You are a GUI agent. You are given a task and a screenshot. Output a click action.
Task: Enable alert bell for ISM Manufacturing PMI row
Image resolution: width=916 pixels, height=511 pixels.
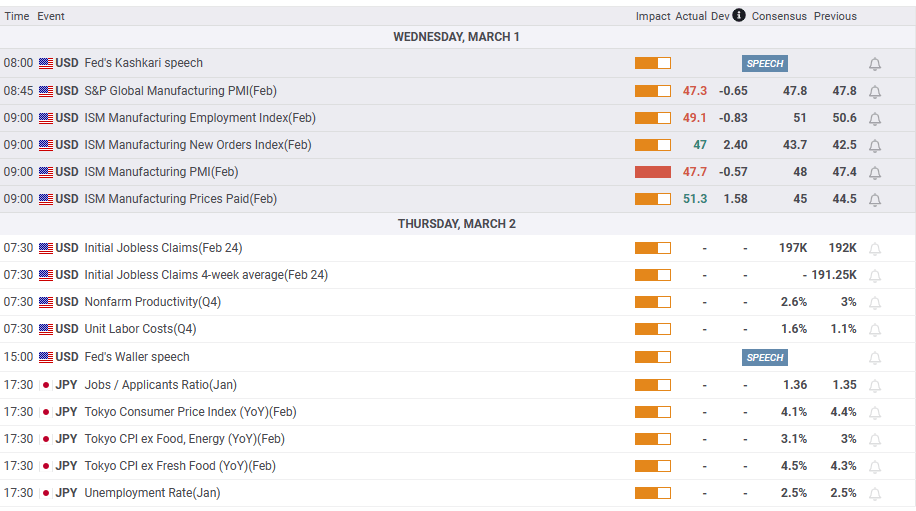875,173
